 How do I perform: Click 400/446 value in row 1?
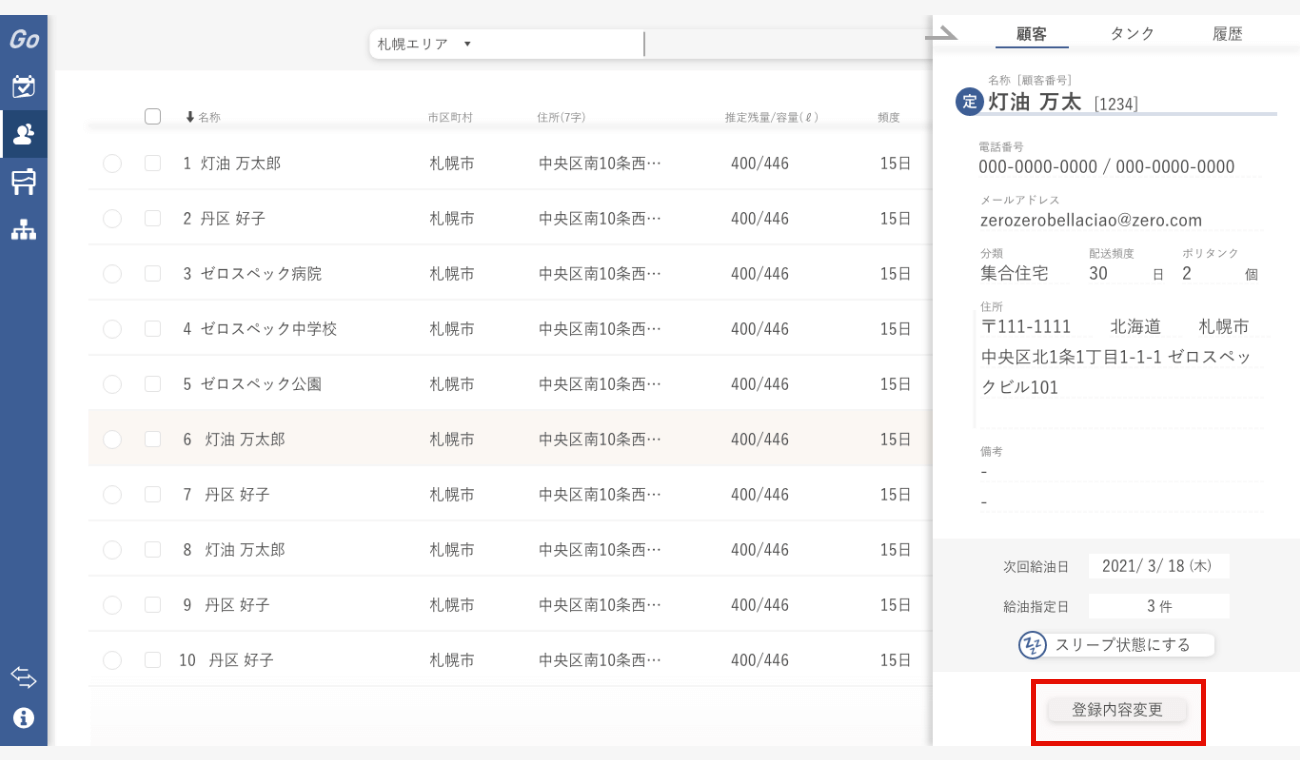pyautogui.click(x=760, y=163)
